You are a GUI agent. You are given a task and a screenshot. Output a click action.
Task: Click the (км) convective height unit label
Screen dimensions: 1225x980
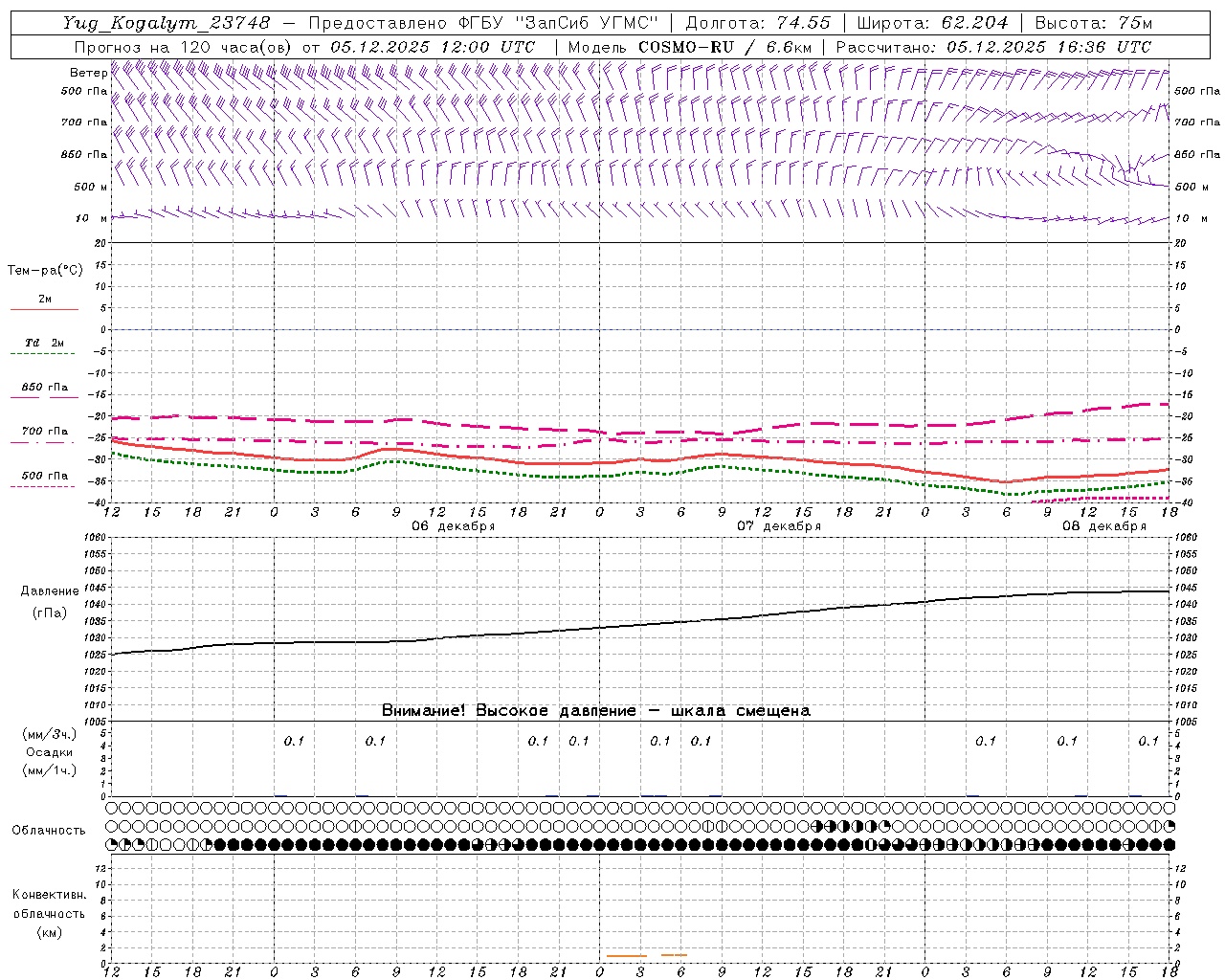pyautogui.click(x=49, y=932)
